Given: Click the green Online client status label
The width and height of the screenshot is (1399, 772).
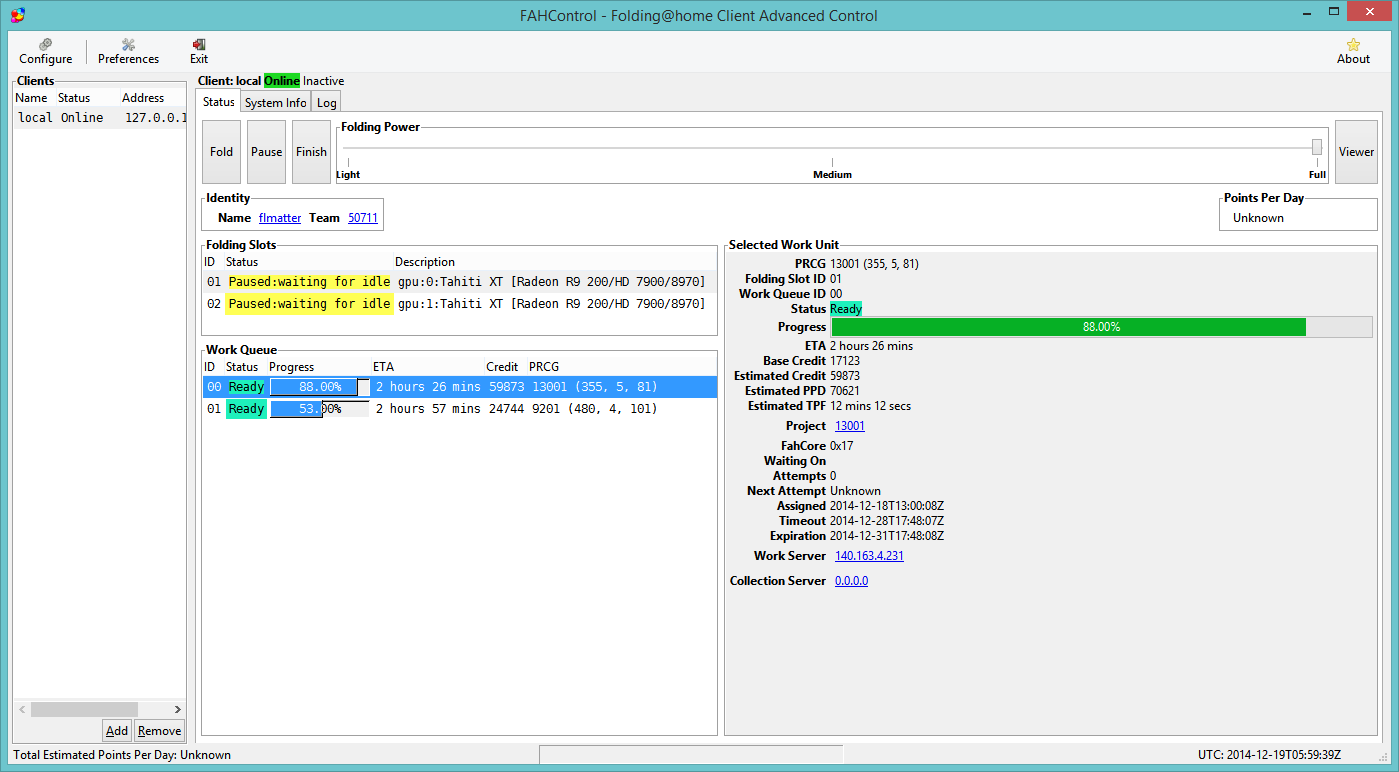Looking at the screenshot, I should point(282,81).
